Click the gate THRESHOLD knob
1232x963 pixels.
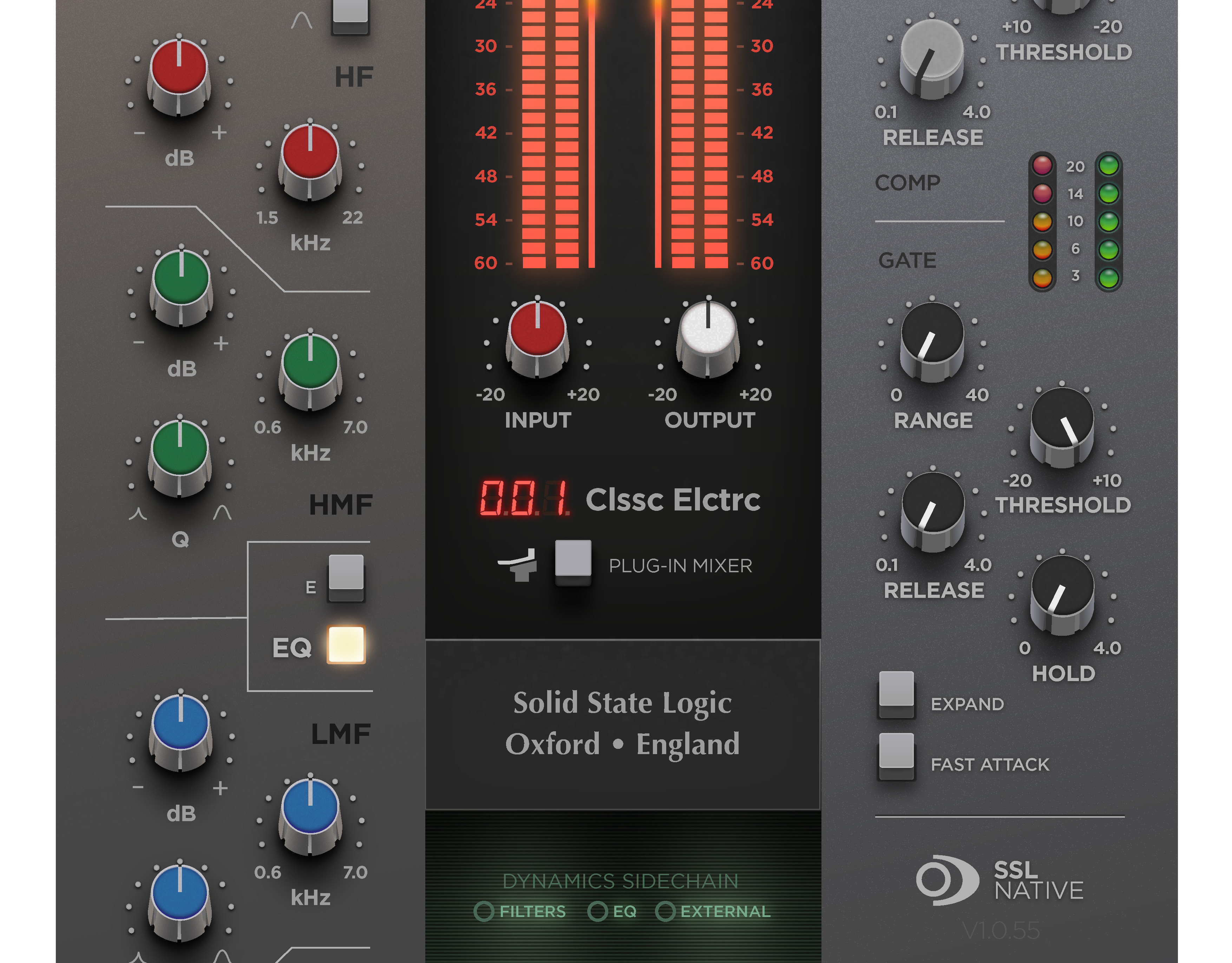tap(1062, 427)
